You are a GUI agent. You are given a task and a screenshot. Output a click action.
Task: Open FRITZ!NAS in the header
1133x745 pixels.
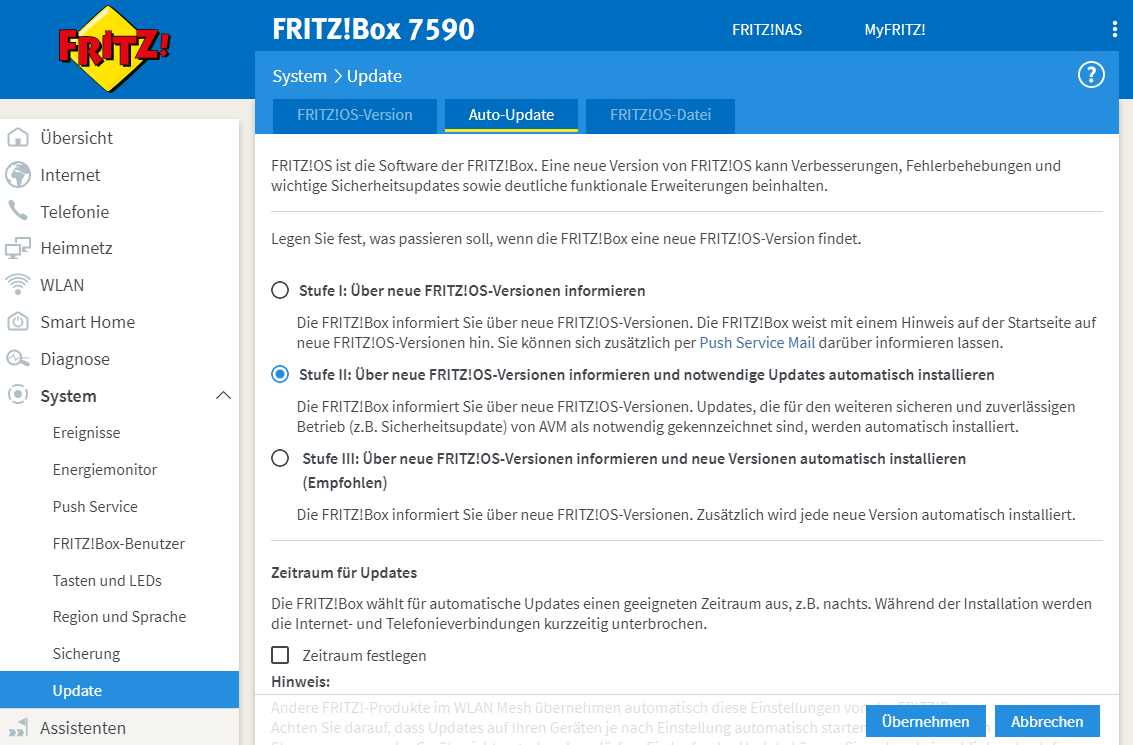(x=767, y=30)
